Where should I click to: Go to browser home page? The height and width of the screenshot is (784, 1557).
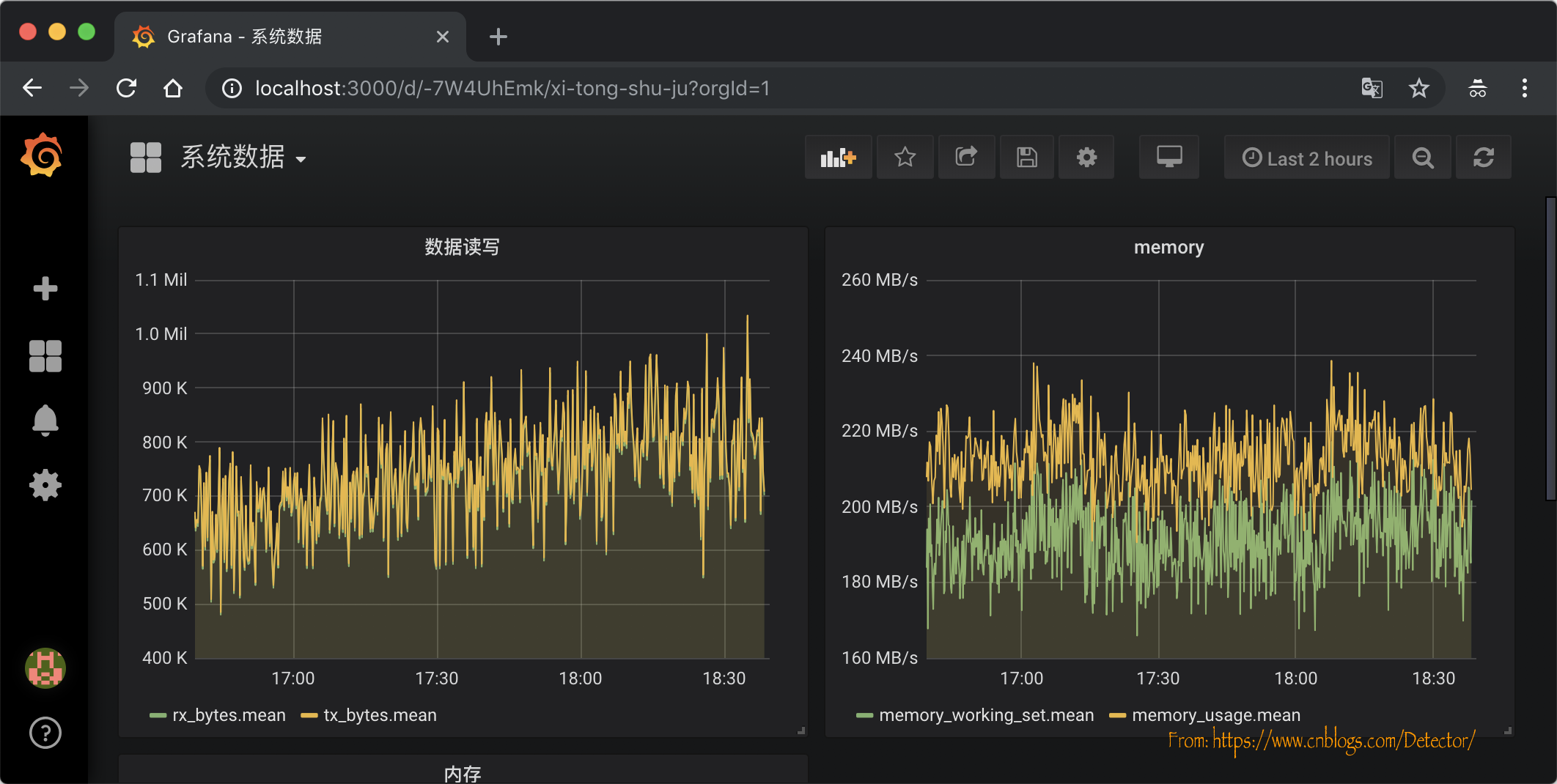pos(173,89)
